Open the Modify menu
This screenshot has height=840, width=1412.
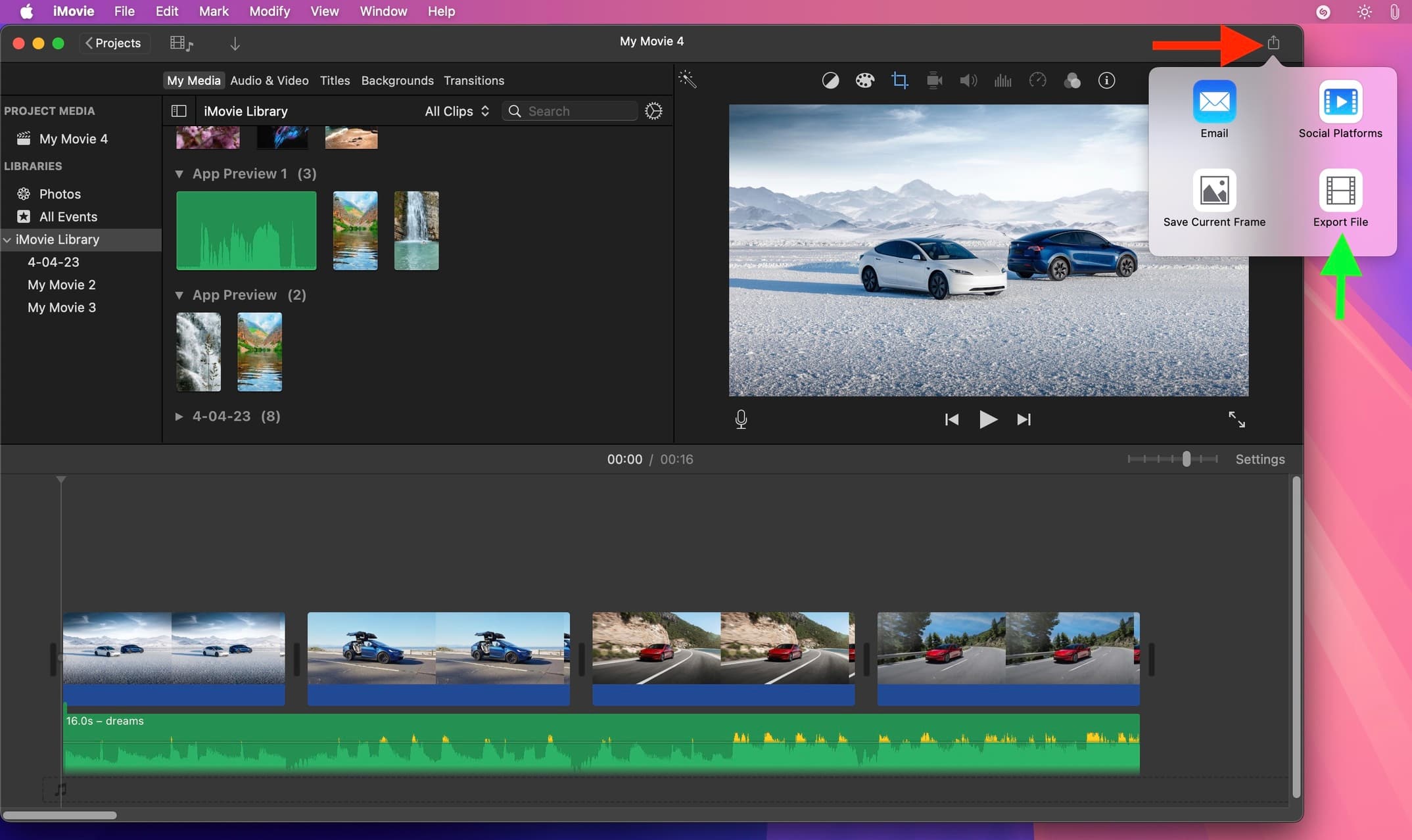coord(269,11)
